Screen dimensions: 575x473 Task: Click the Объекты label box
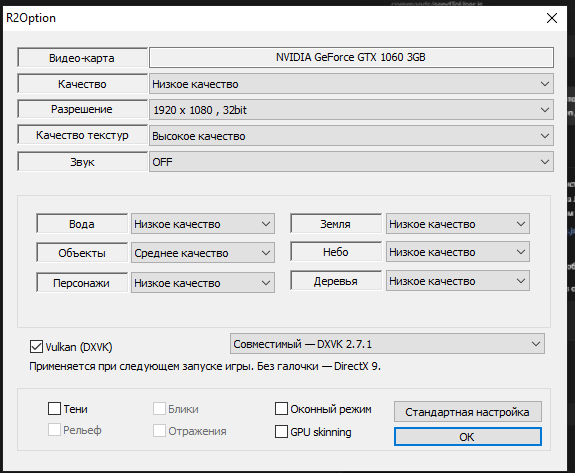coord(82,253)
